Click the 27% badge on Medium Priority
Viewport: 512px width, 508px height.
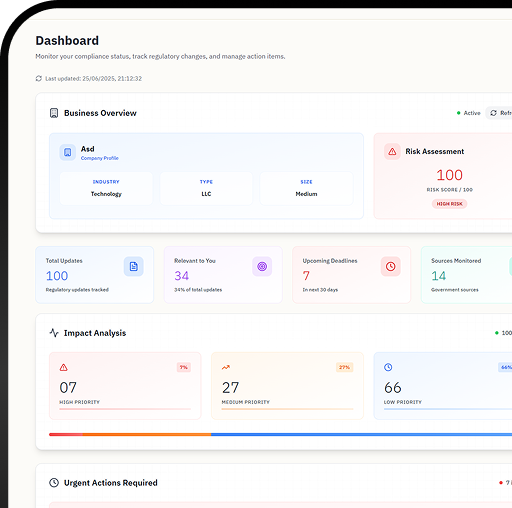click(344, 367)
